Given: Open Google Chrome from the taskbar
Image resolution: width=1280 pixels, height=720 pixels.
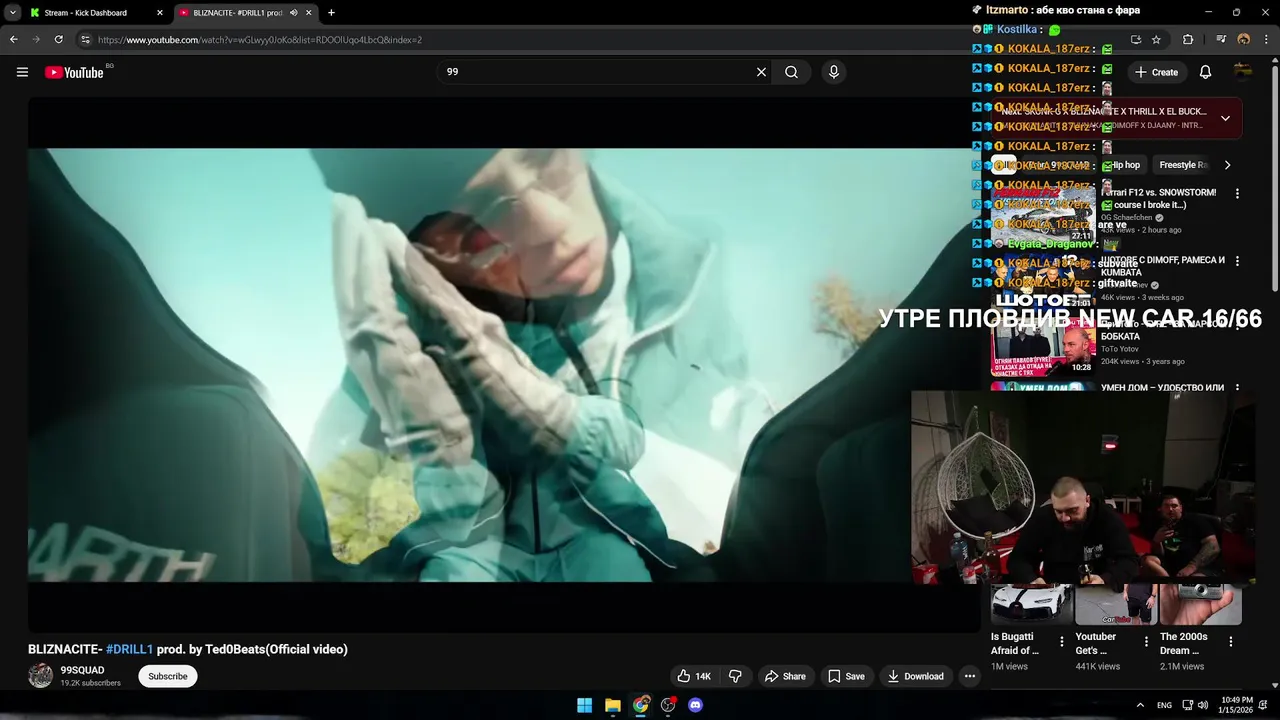Looking at the screenshot, I should point(640,705).
